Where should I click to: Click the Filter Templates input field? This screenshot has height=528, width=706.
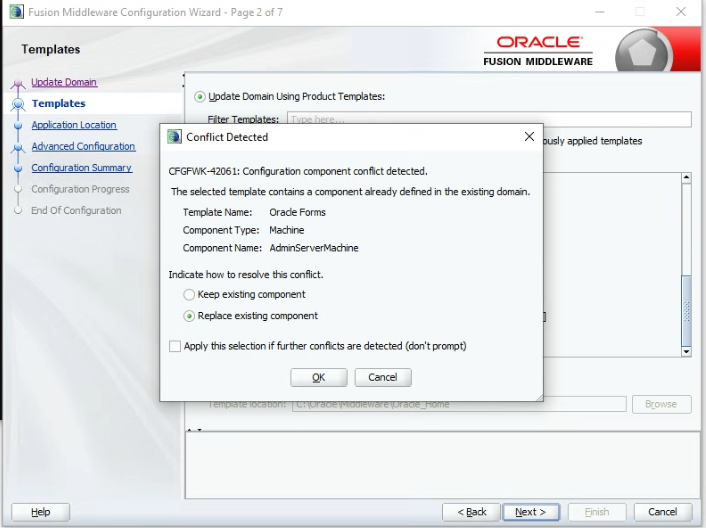(x=489, y=119)
